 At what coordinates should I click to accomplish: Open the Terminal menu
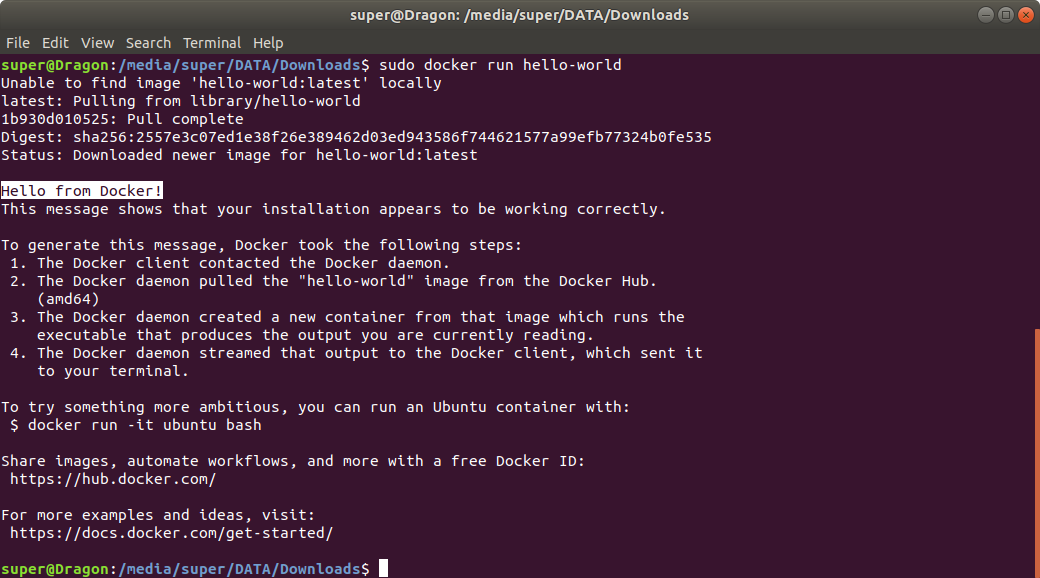pyautogui.click(x=212, y=42)
